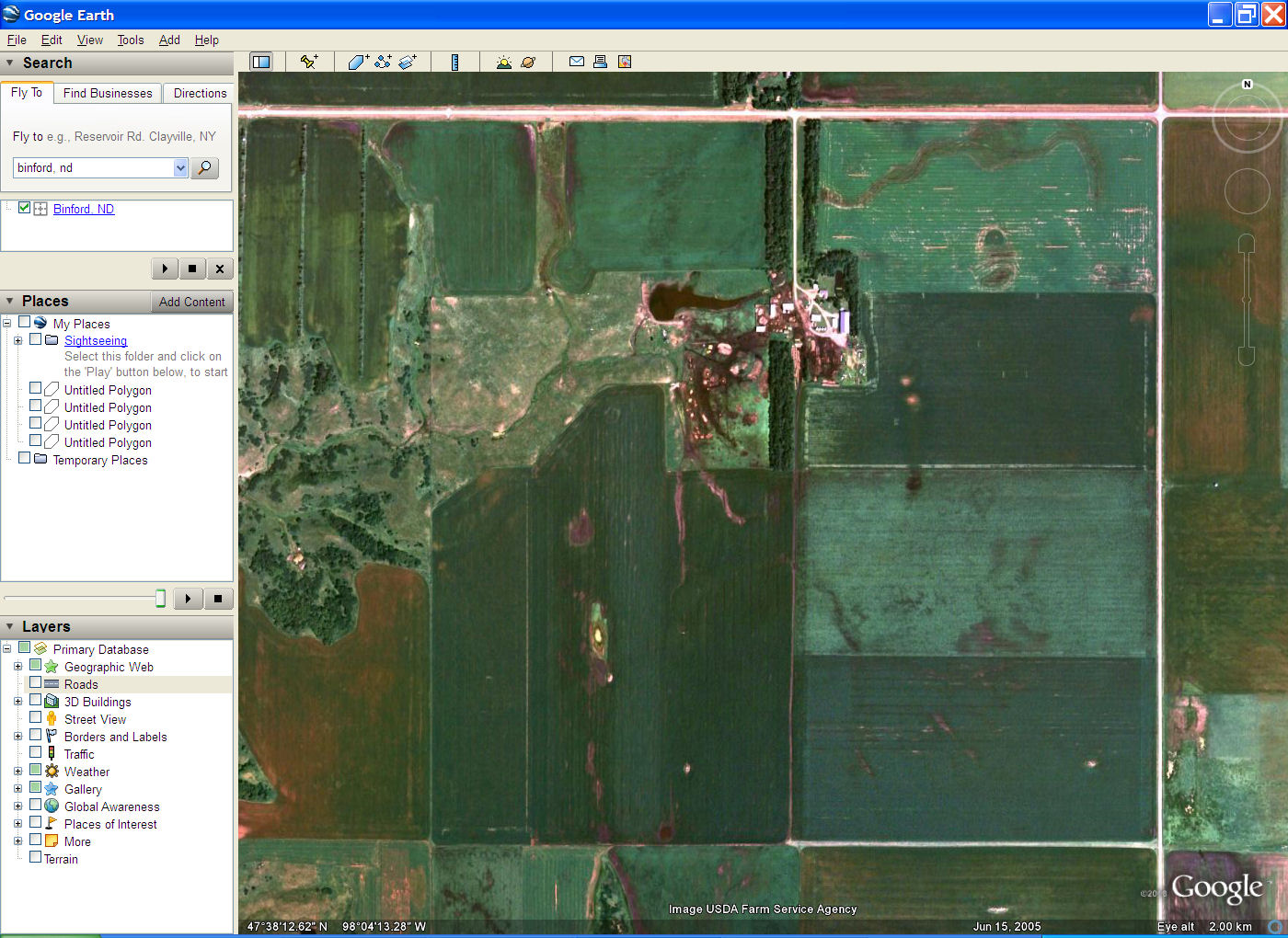Check the Places of Interest layer
Viewport: 1288px width, 938px height.
tap(35, 823)
